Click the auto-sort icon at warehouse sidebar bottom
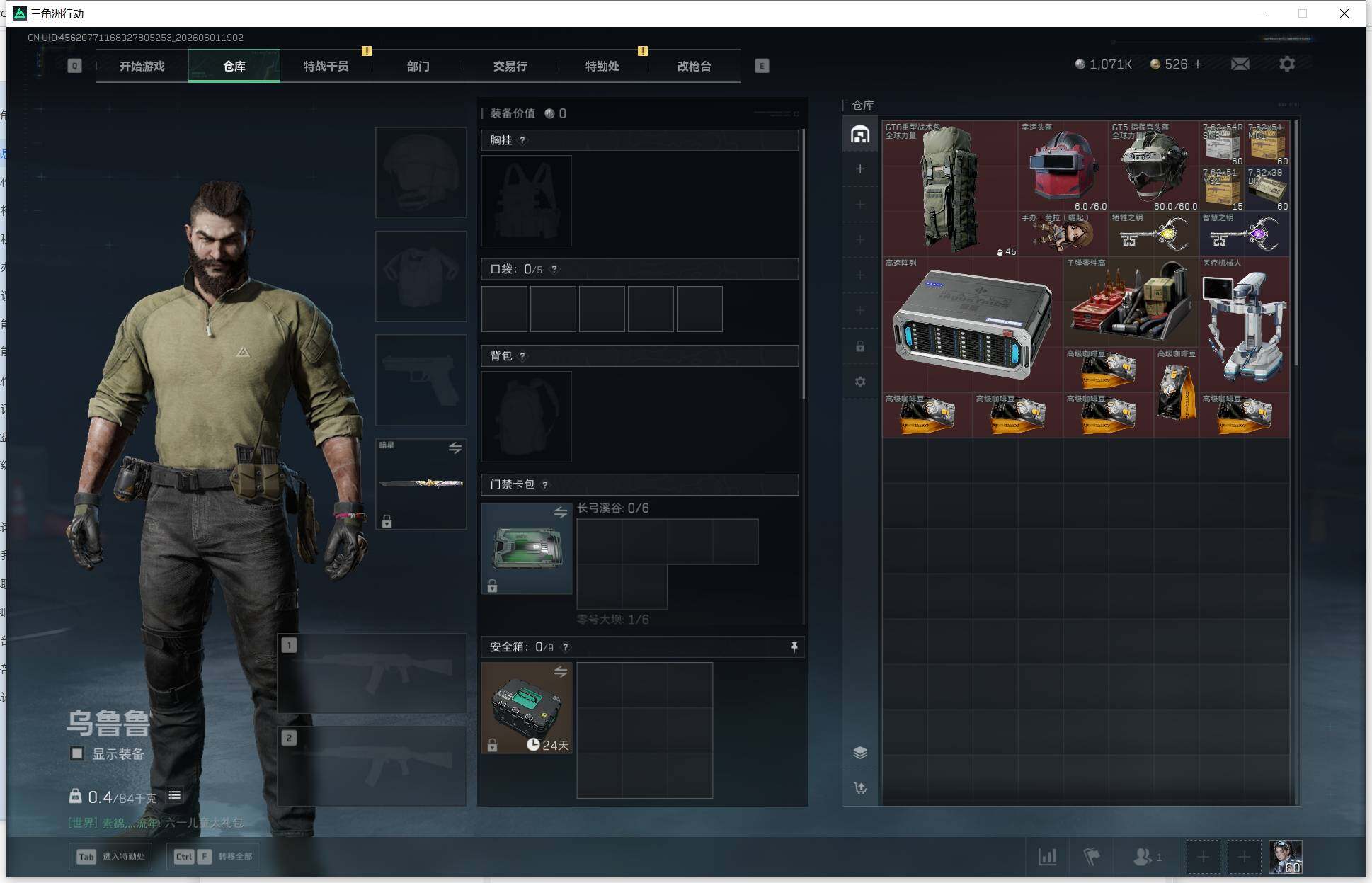The width and height of the screenshot is (1372, 883). click(x=860, y=787)
